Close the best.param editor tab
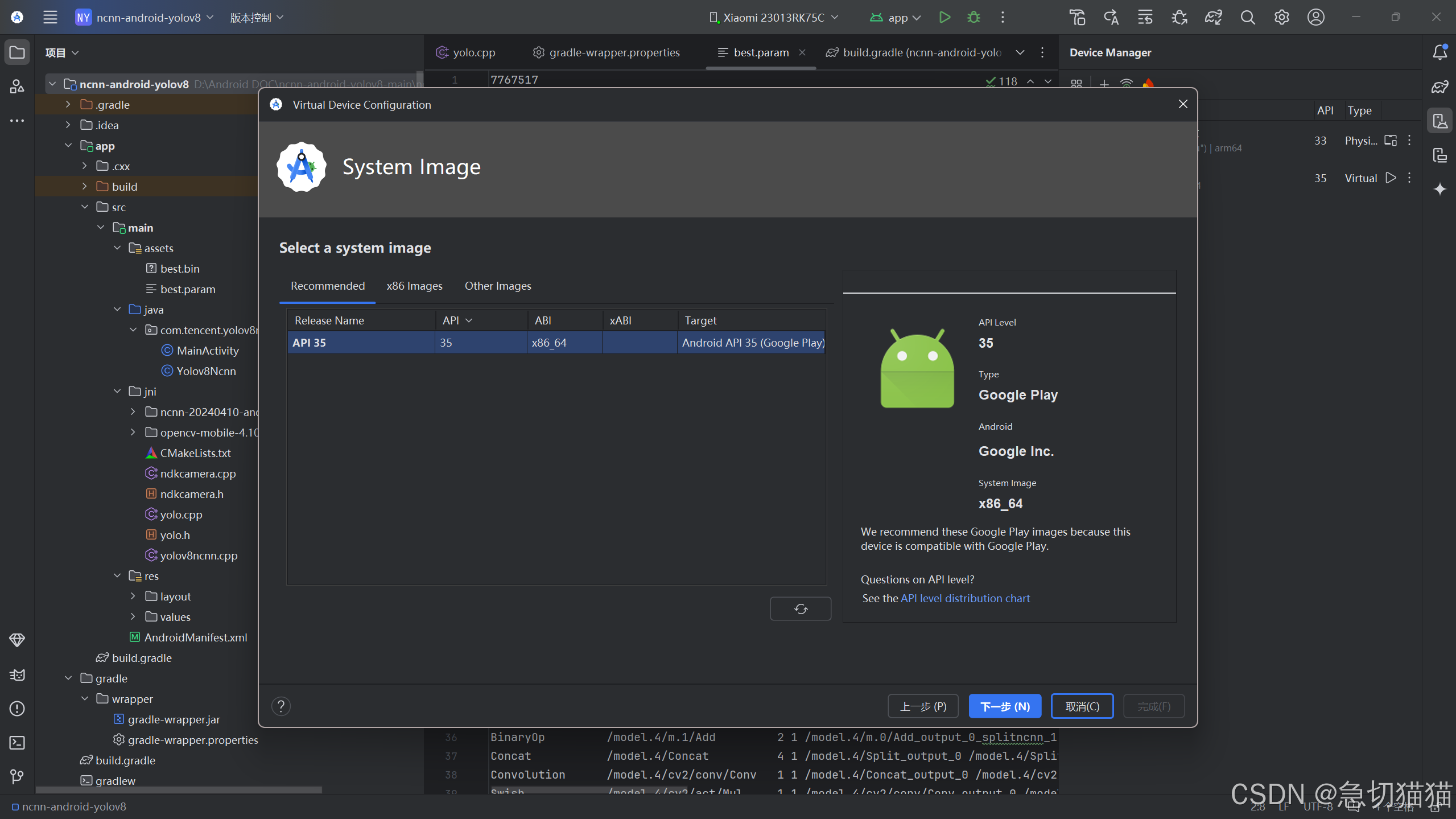This screenshot has width=1456, height=819. (x=802, y=52)
